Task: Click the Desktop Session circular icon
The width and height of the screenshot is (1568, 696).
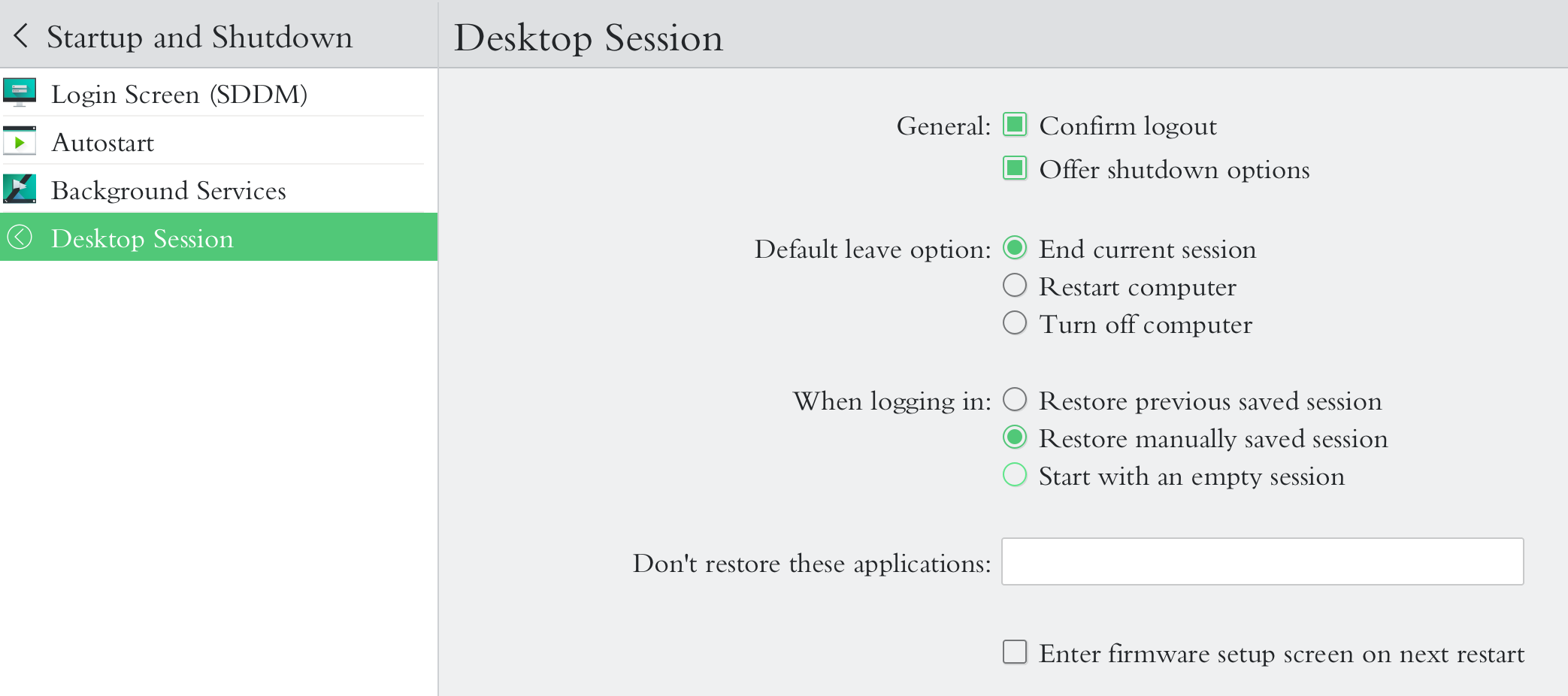Action: coord(22,238)
